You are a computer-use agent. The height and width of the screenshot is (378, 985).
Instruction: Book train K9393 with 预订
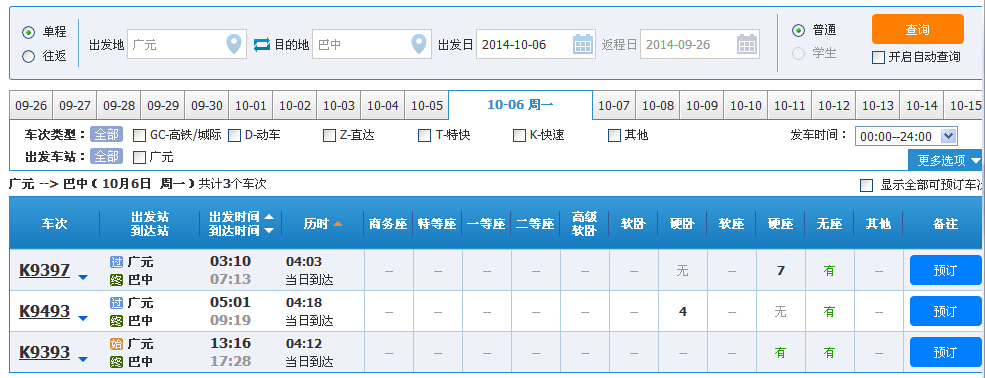point(945,352)
